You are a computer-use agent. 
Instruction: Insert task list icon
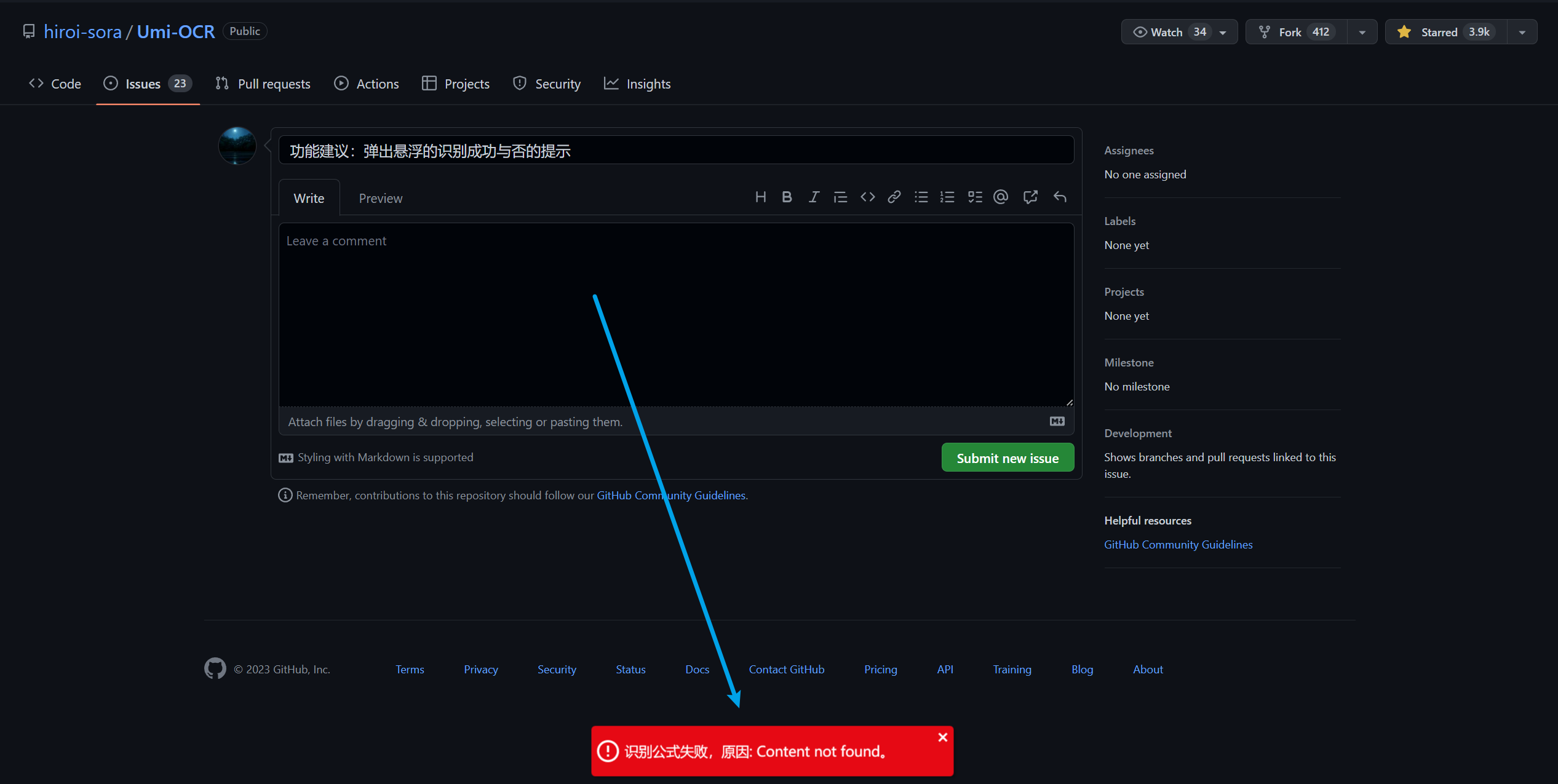tap(975, 197)
